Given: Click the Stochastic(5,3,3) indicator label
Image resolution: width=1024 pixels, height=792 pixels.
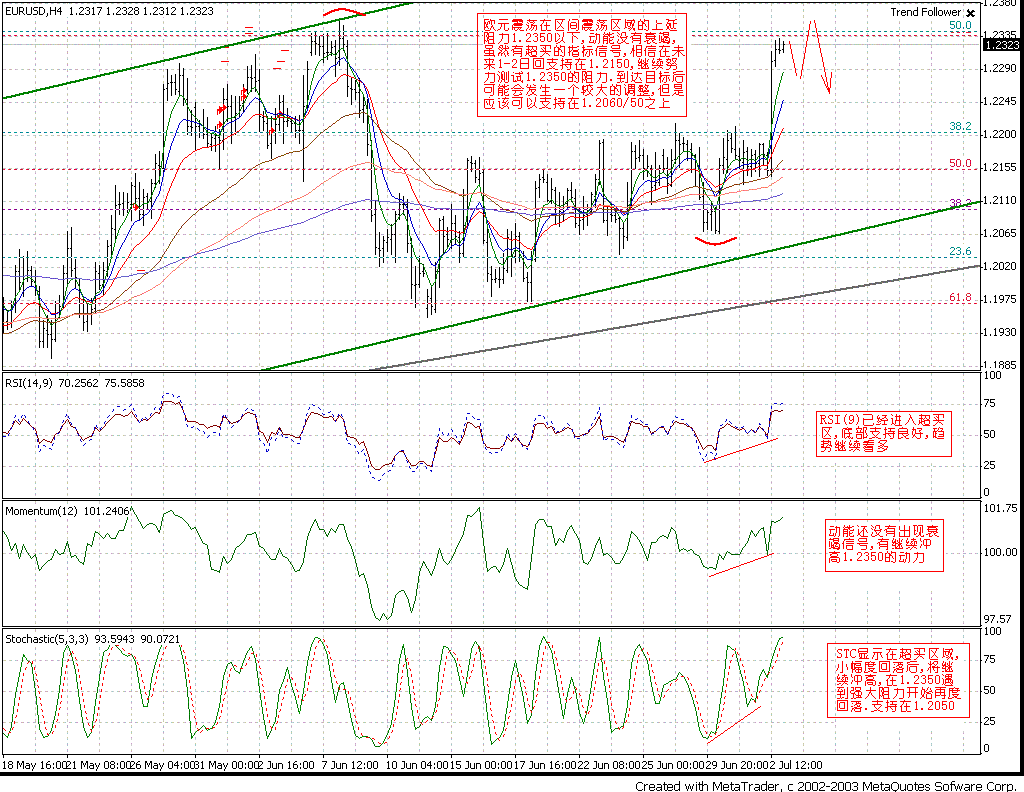Looking at the screenshot, I should click(x=46, y=639).
